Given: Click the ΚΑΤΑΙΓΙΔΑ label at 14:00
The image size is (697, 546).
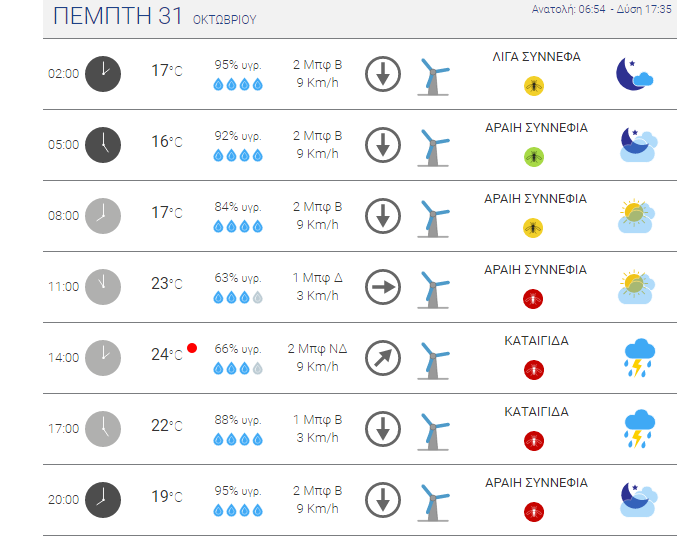Looking at the screenshot, I should click(536, 341).
